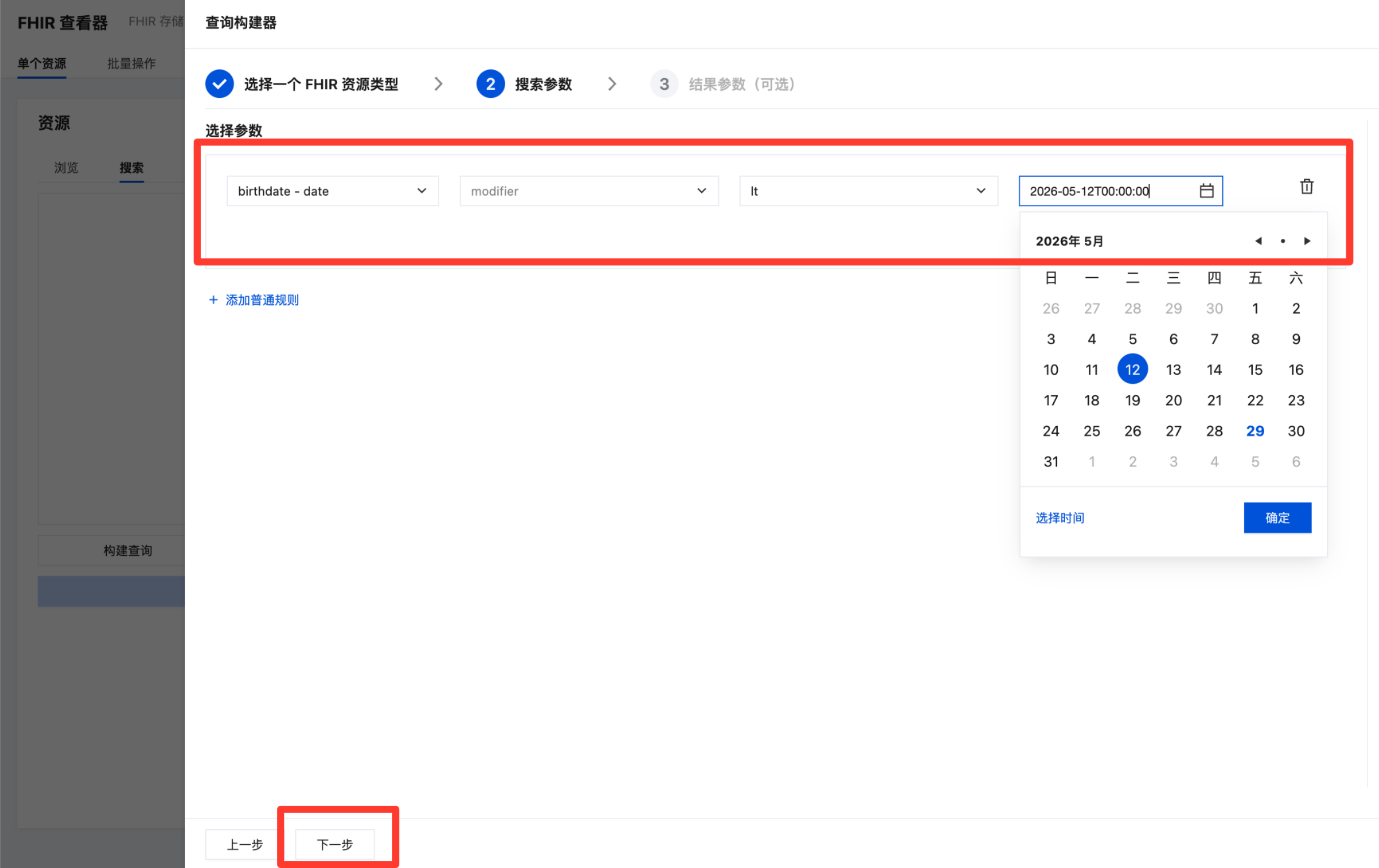Choose the 28 in the last full May week
This screenshot has width=1379, height=868.
[1214, 430]
